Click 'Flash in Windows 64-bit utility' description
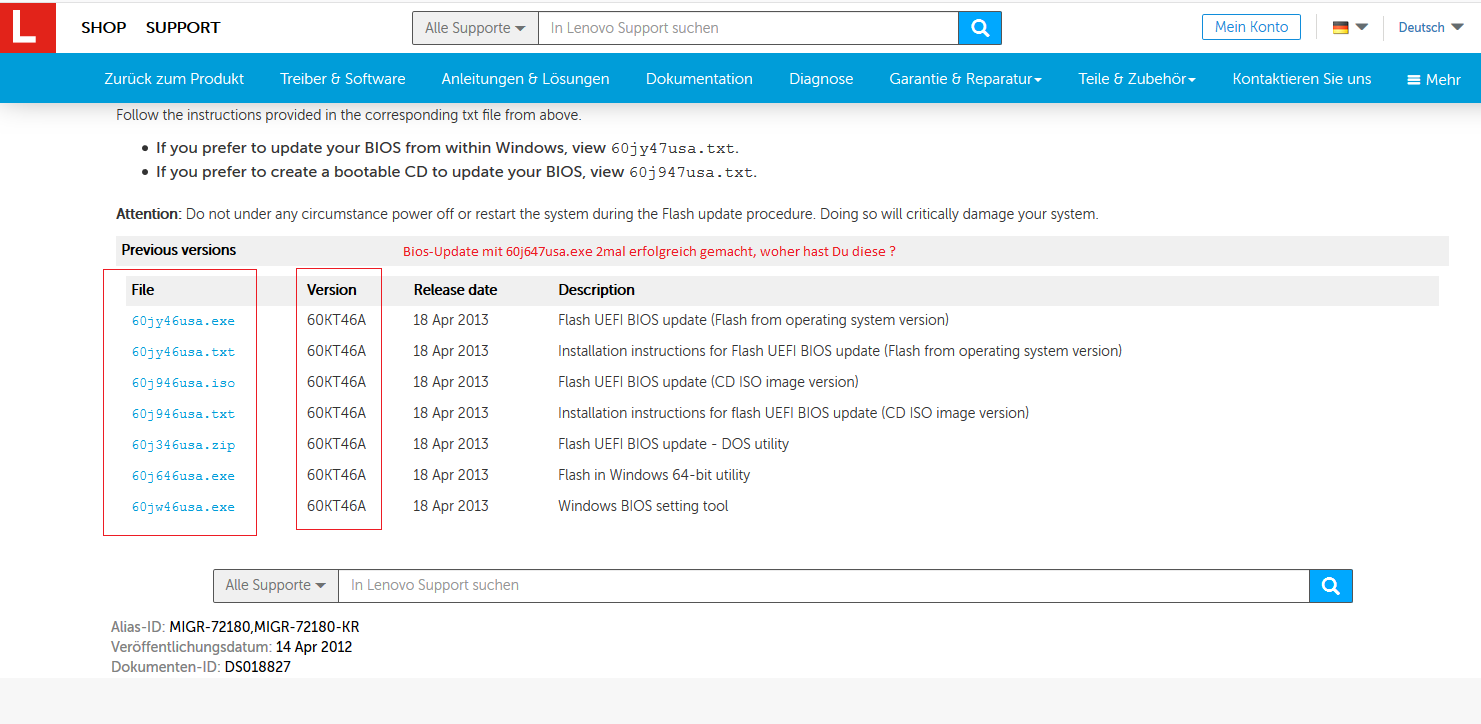This screenshot has height=724, width=1481. point(654,475)
